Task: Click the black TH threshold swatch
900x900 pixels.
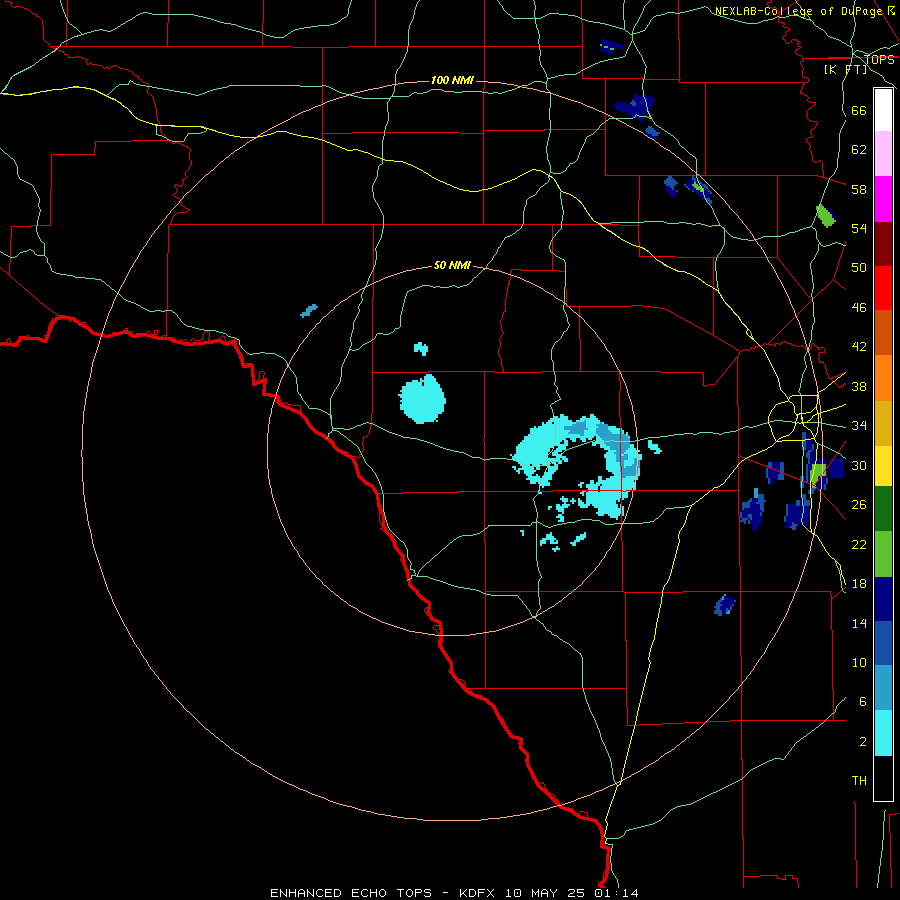Action: (x=883, y=778)
